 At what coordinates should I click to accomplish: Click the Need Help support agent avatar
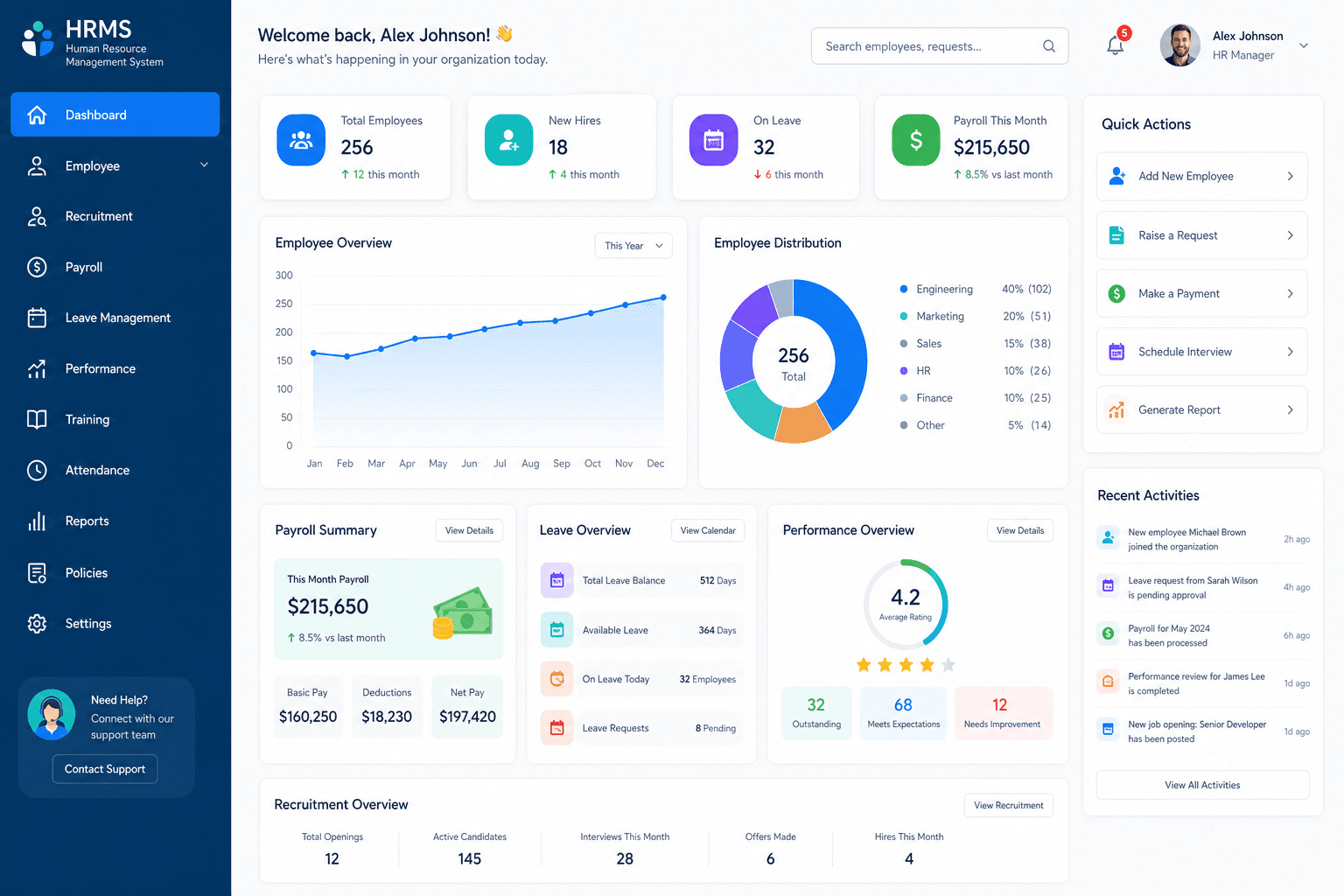[x=52, y=714]
